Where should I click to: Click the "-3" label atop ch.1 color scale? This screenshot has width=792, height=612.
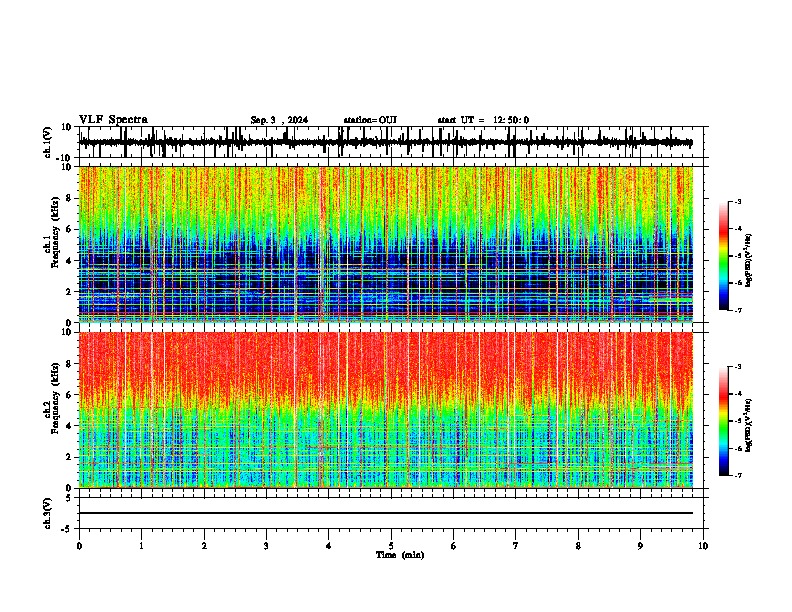pos(737,201)
